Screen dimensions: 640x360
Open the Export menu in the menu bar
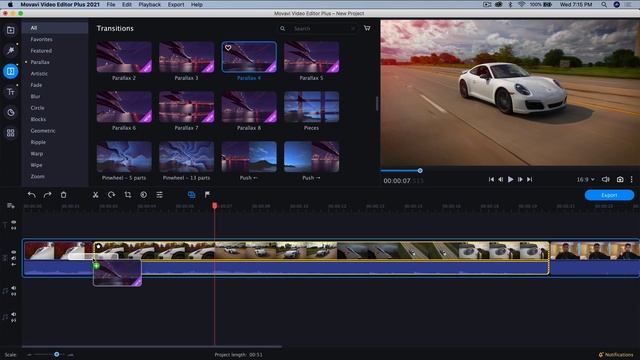pos(176,4)
